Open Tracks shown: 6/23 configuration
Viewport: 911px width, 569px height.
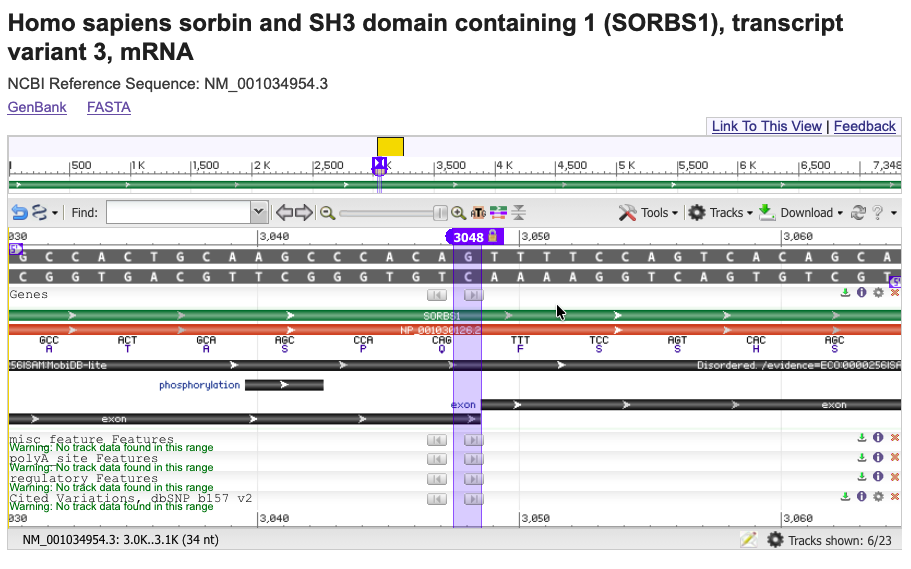coord(829,541)
